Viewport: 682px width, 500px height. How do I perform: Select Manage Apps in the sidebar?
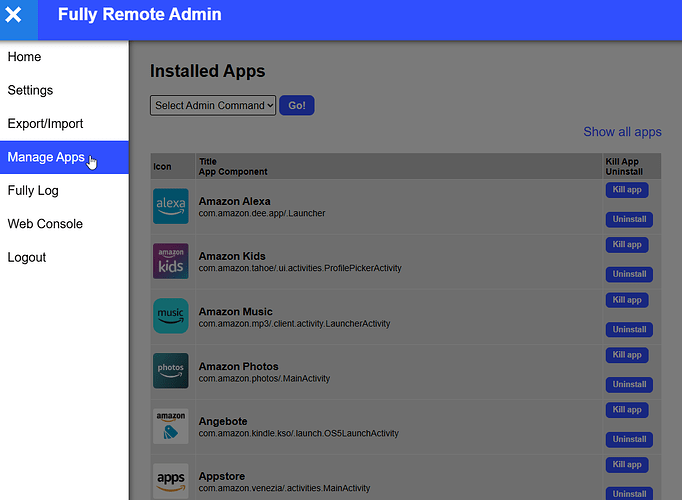tap(64, 157)
